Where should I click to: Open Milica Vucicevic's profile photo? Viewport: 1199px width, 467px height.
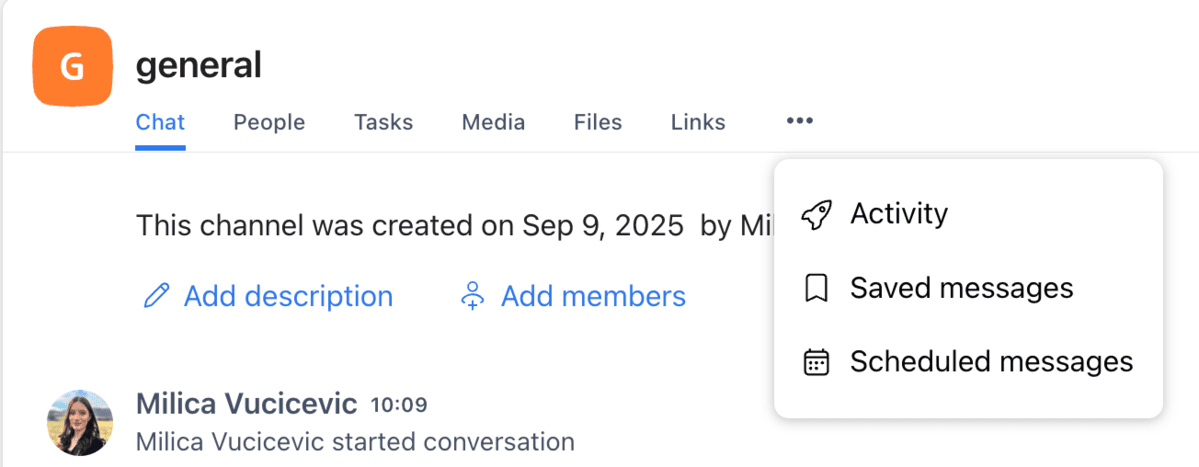tap(81, 422)
